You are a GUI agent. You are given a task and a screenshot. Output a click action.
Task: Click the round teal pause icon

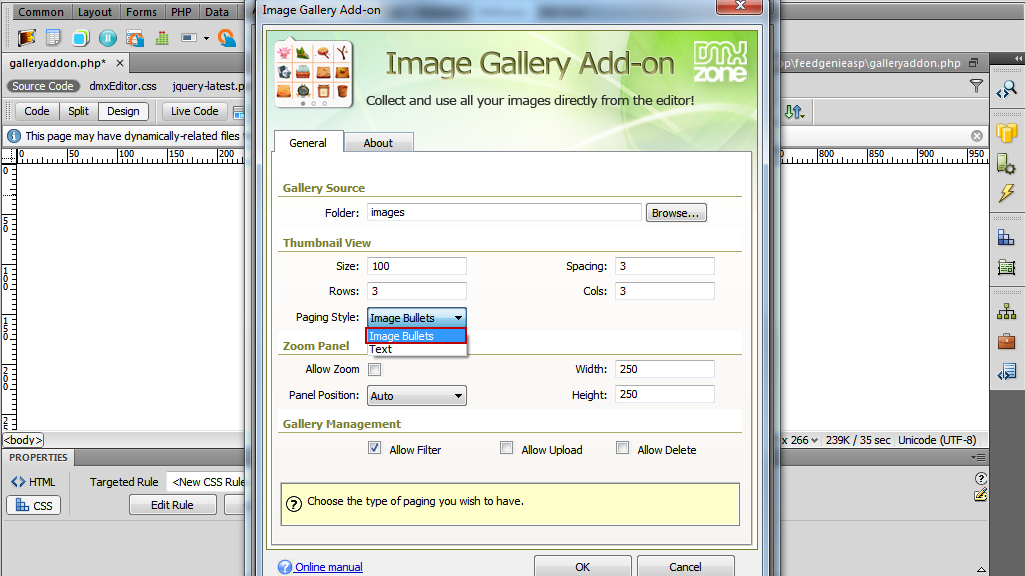tap(108, 38)
